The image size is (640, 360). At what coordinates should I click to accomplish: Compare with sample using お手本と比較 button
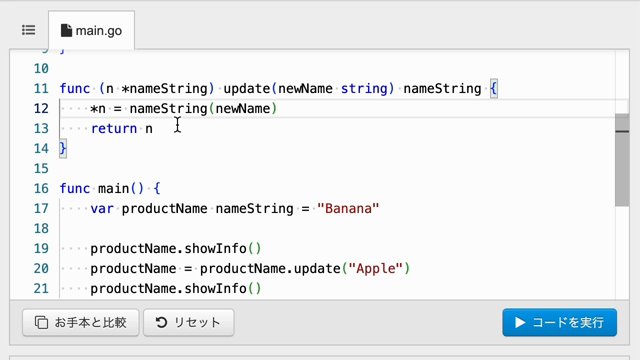[x=81, y=322]
